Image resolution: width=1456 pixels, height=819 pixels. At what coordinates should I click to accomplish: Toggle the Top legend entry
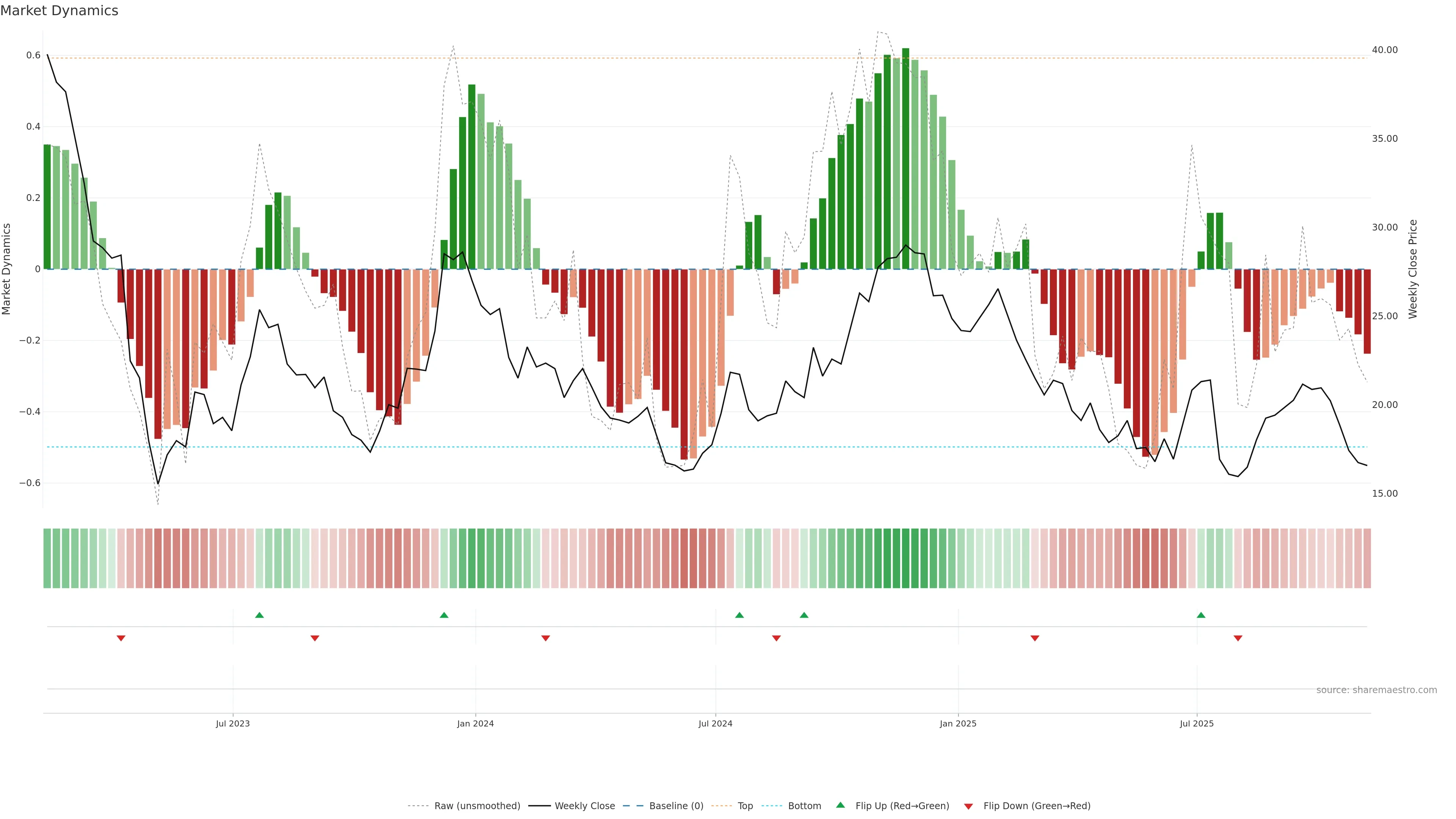point(745,806)
